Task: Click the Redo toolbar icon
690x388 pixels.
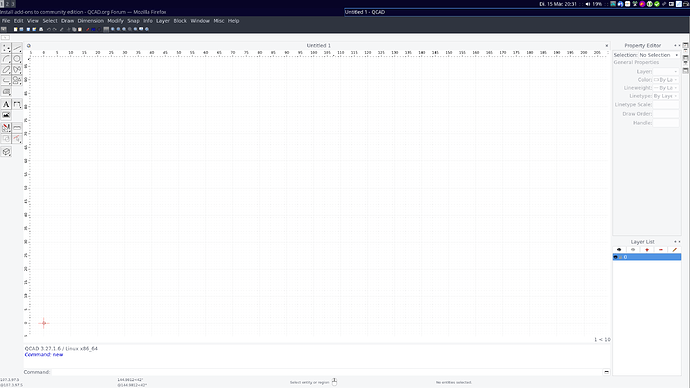Action: click(55, 29)
